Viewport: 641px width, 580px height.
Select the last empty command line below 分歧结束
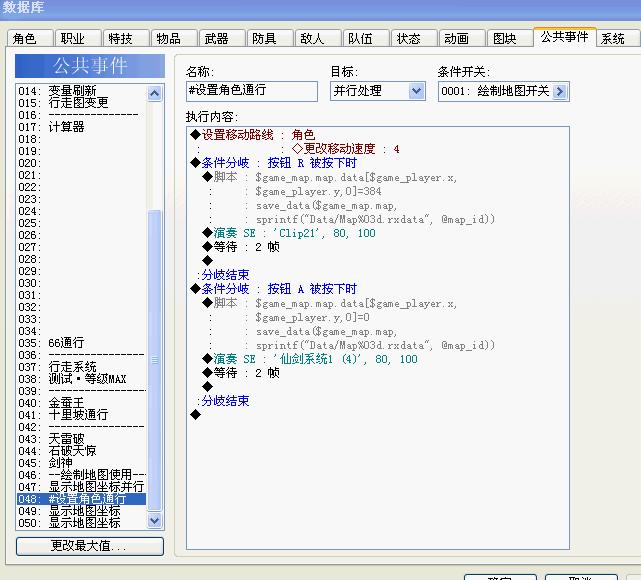pyautogui.click(x=195, y=415)
